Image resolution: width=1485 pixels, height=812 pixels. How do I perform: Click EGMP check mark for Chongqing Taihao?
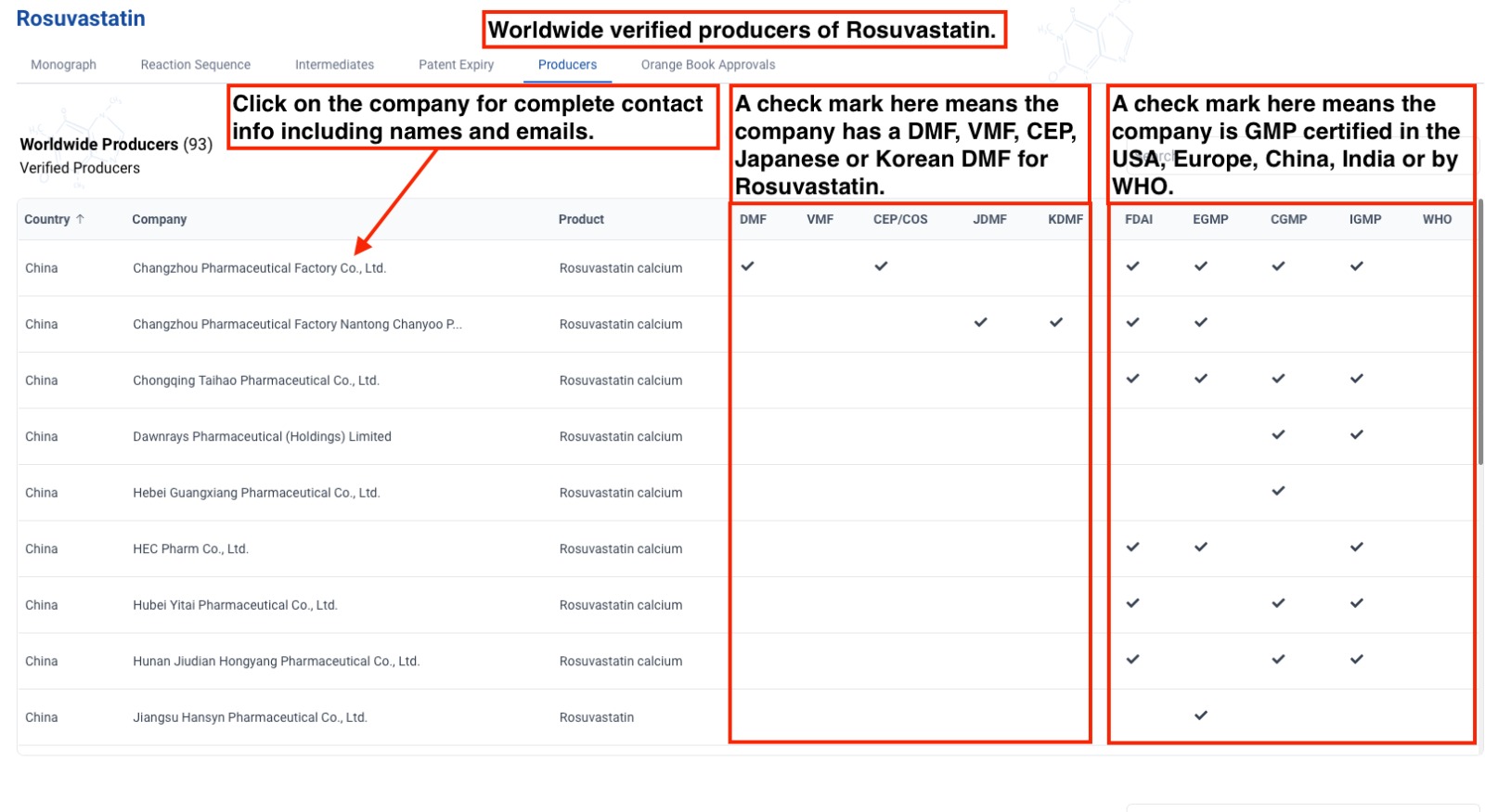click(1201, 379)
